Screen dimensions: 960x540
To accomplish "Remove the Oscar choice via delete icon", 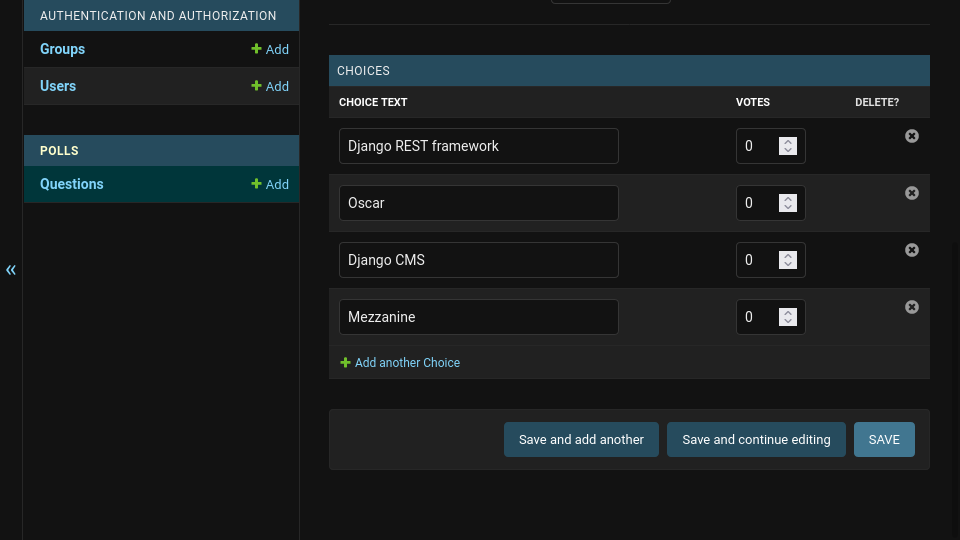I will [912, 193].
